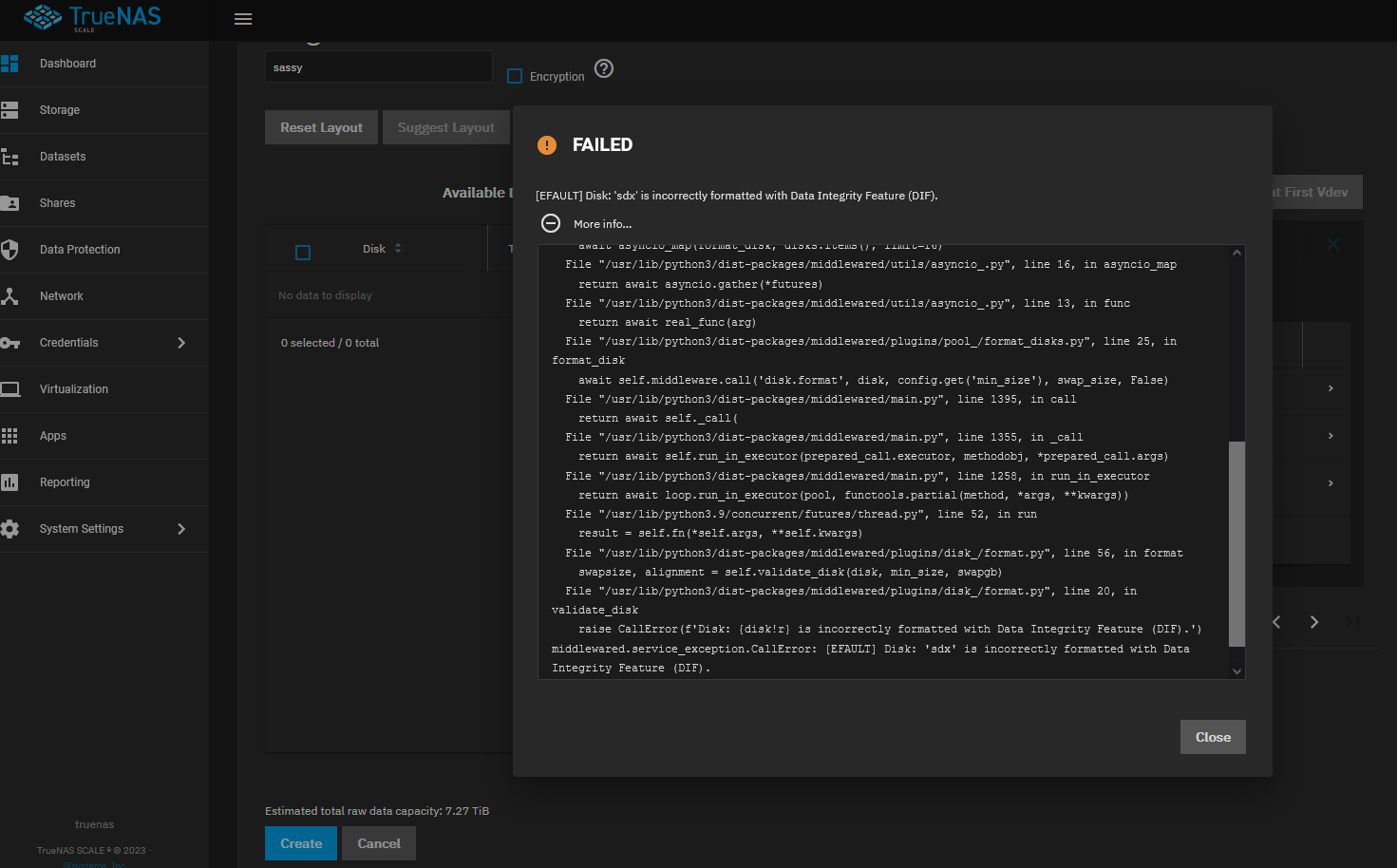
Task: Toggle the hamburger sidebar menu
Action: 243,19
